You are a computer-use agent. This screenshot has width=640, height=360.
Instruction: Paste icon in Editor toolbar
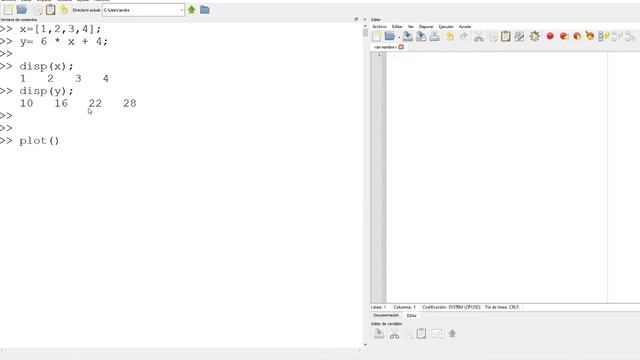tap(506, 37)
